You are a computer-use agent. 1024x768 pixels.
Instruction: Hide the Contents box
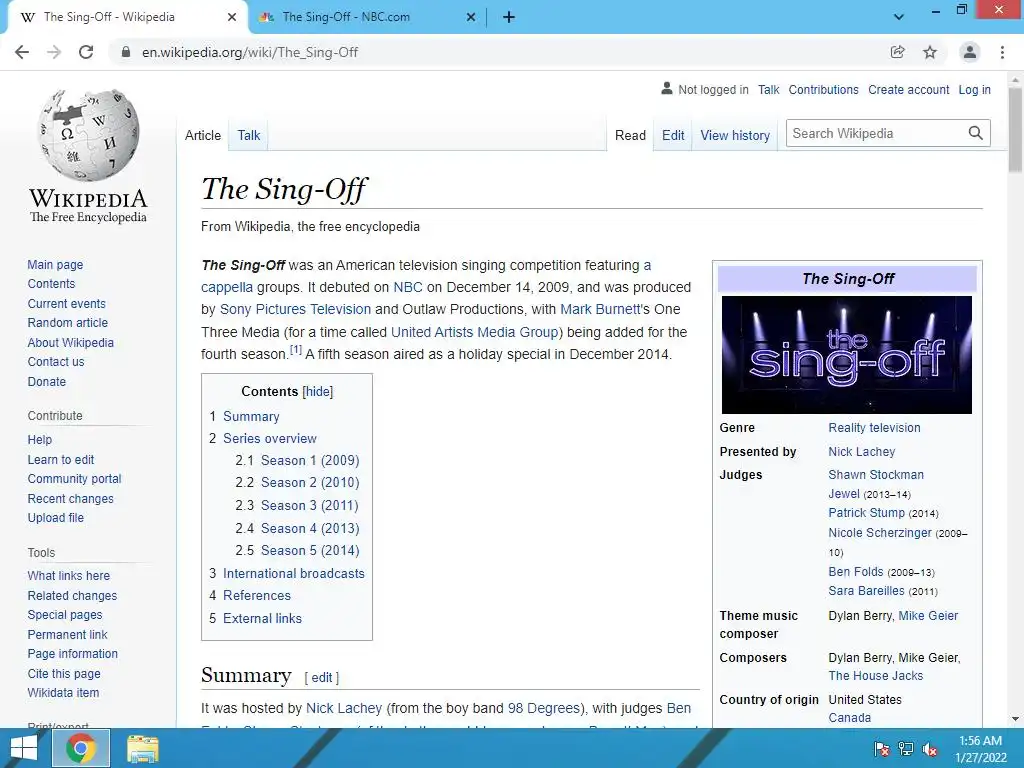coord(318,391)
